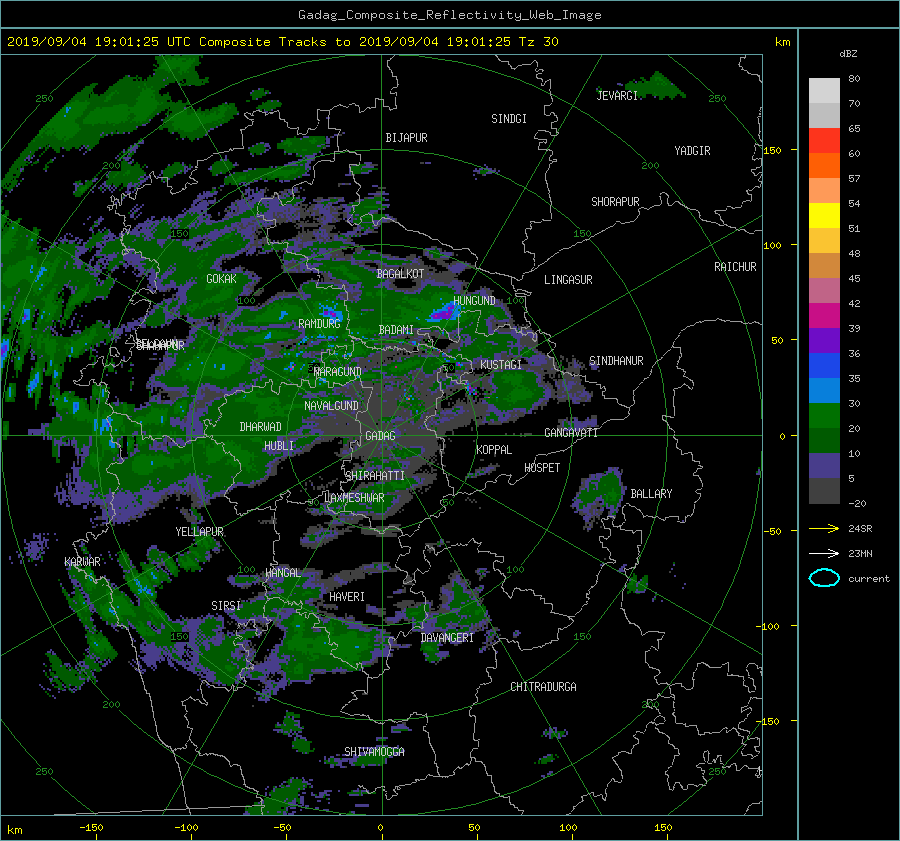Image resolution: width=900 pixels, height=841 pixels.
Task: Click the HUBLI city label
Action: (278, 445)
